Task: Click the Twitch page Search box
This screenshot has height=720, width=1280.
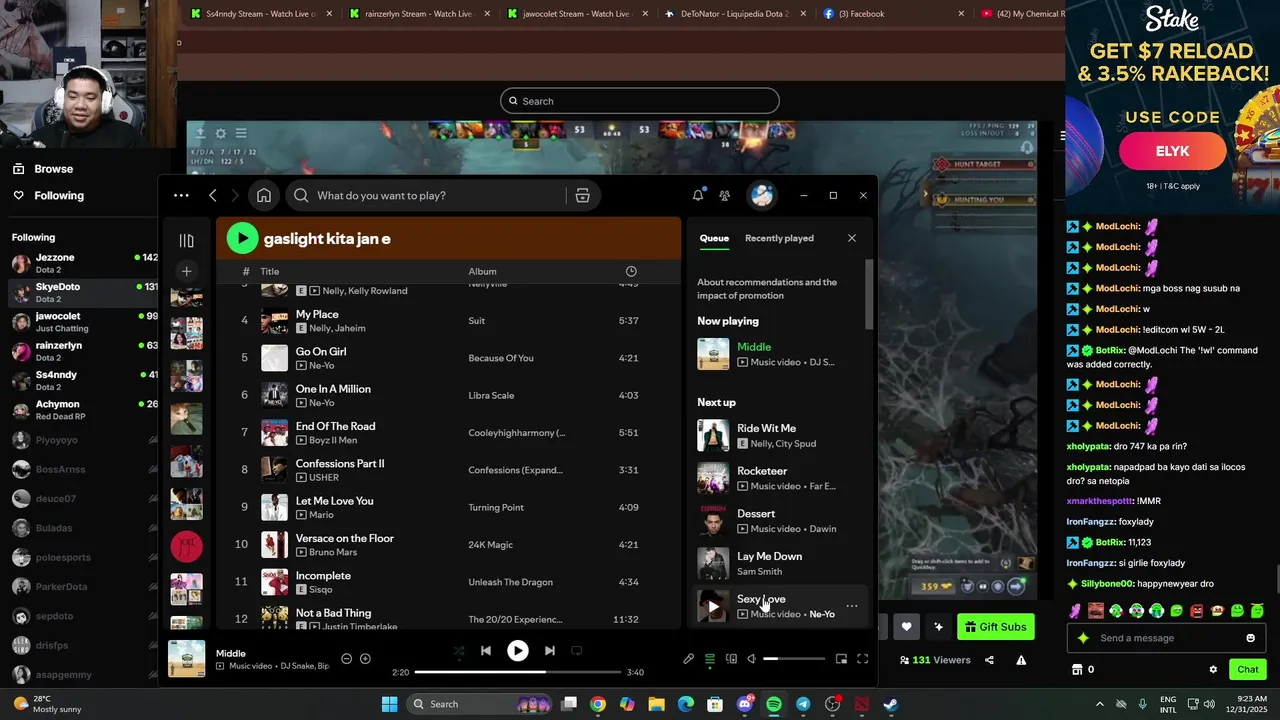Action: coord(640,101)
